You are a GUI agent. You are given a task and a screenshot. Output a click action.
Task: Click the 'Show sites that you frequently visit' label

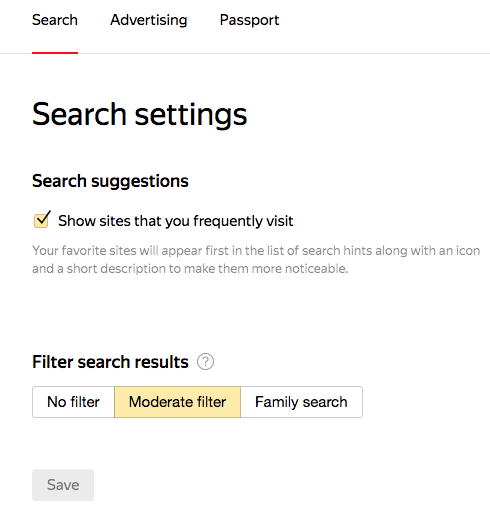click(176, 221)
